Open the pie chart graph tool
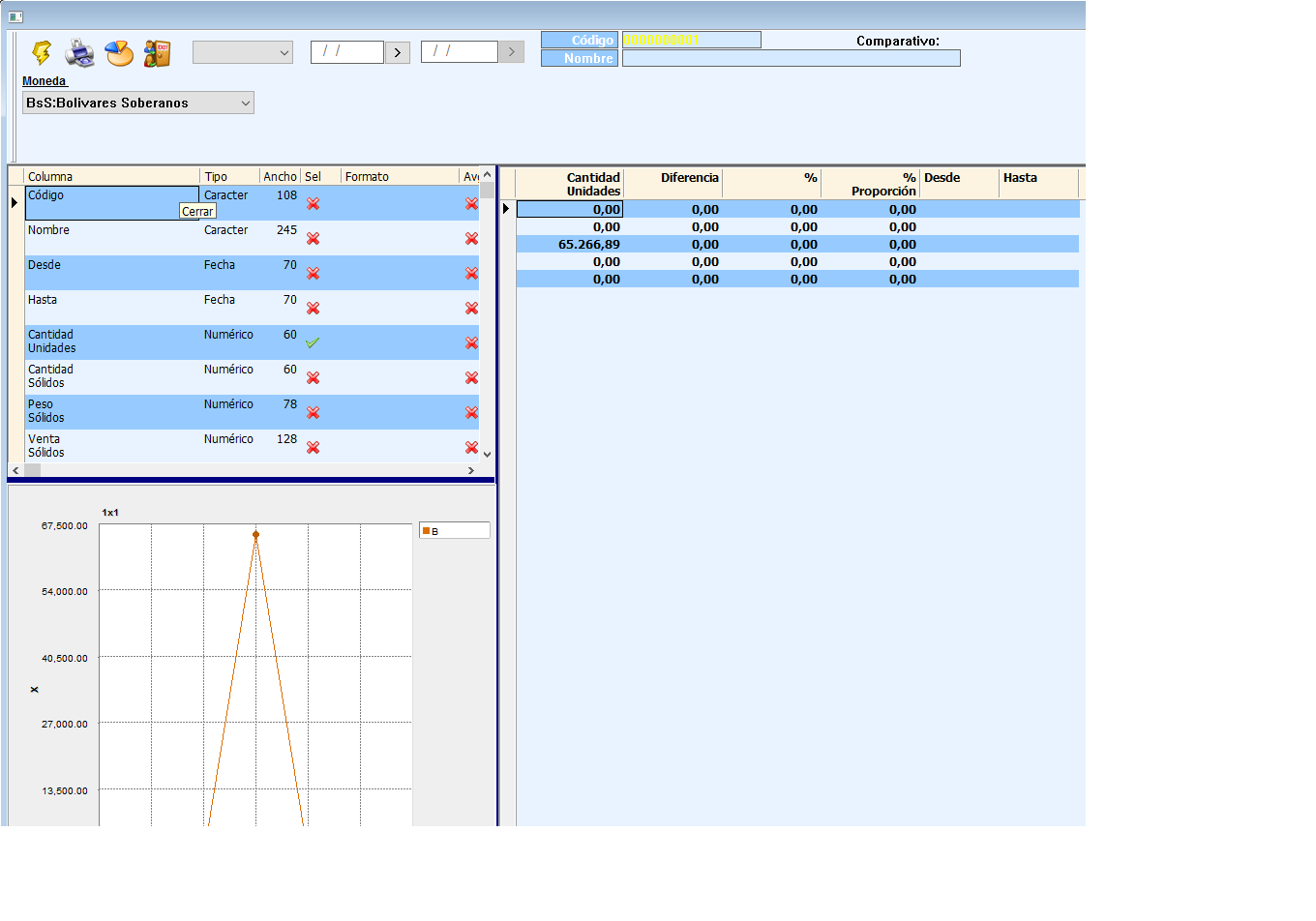1316x921 pixels. coord(119,53)
